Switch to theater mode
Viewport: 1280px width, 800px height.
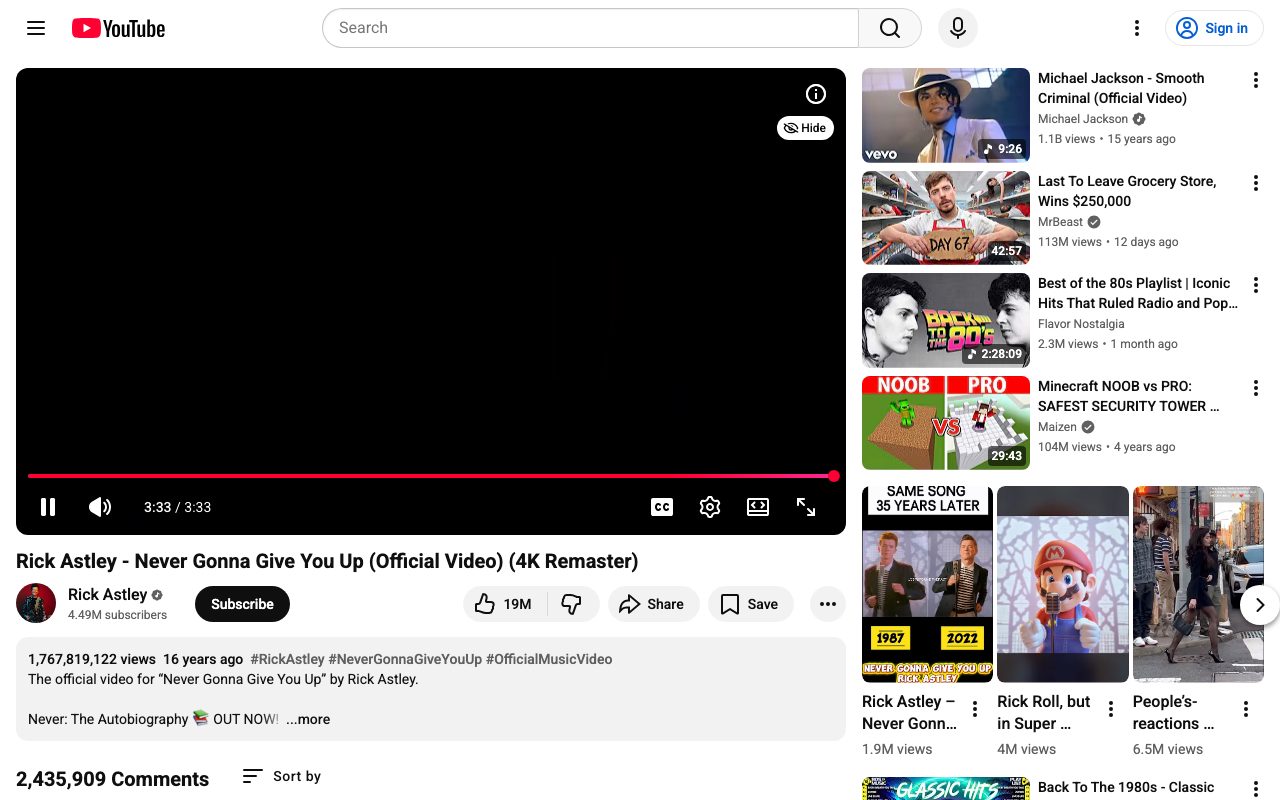pos(758,507)
